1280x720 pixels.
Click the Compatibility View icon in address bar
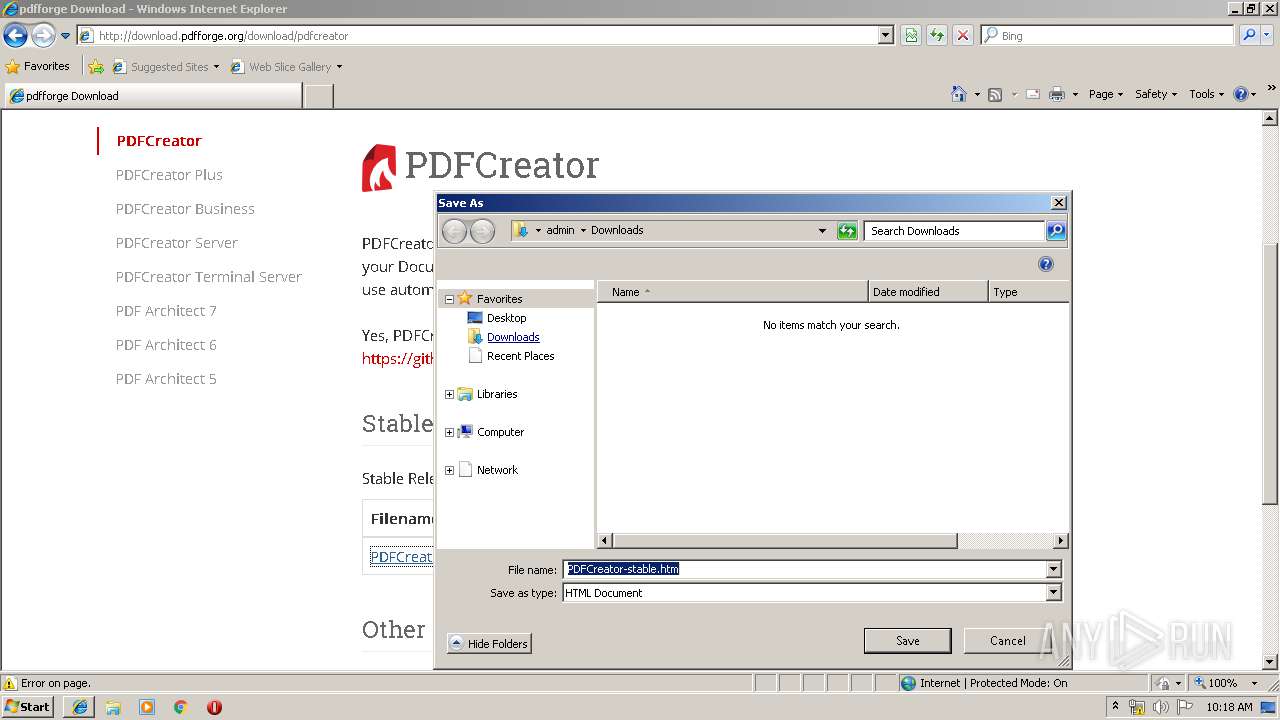911,35
